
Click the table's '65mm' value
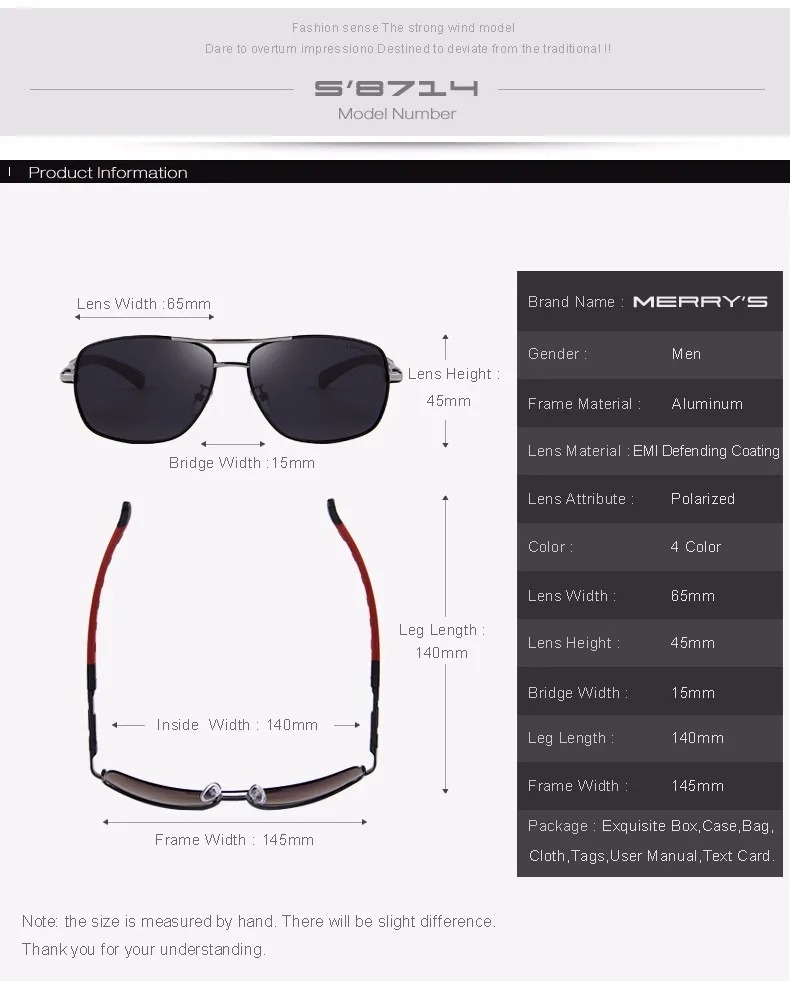point(692,596)
